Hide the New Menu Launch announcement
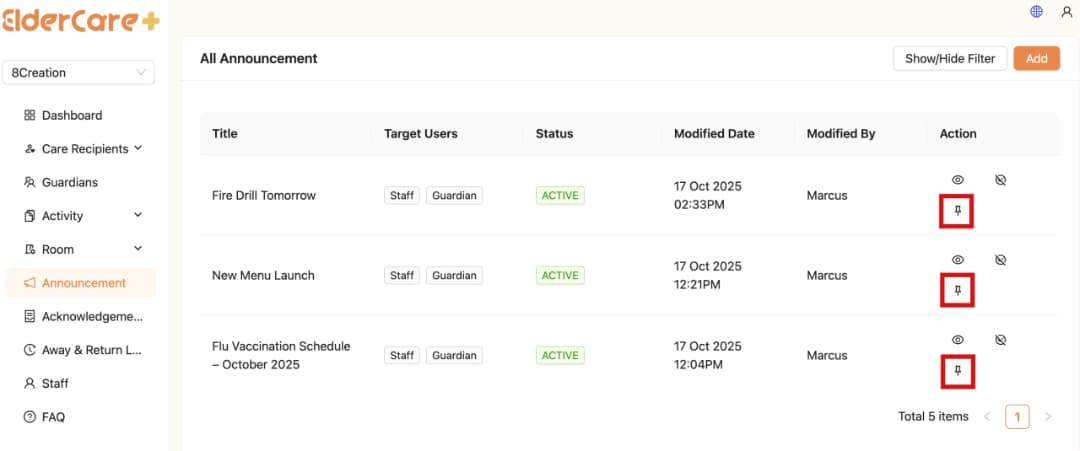 coord(1000,260)
